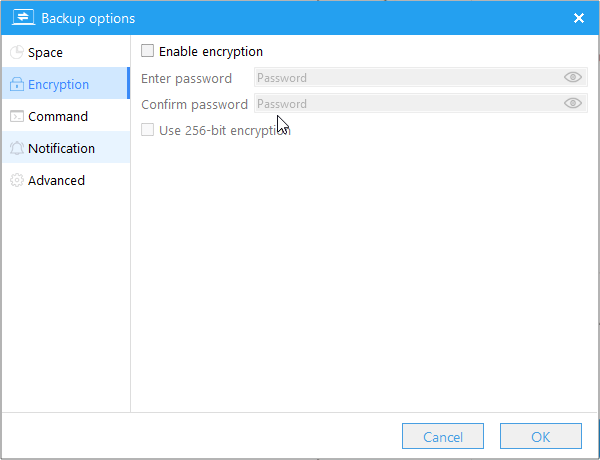Check the Use 256-bit encryption box

tap(148, 130)
